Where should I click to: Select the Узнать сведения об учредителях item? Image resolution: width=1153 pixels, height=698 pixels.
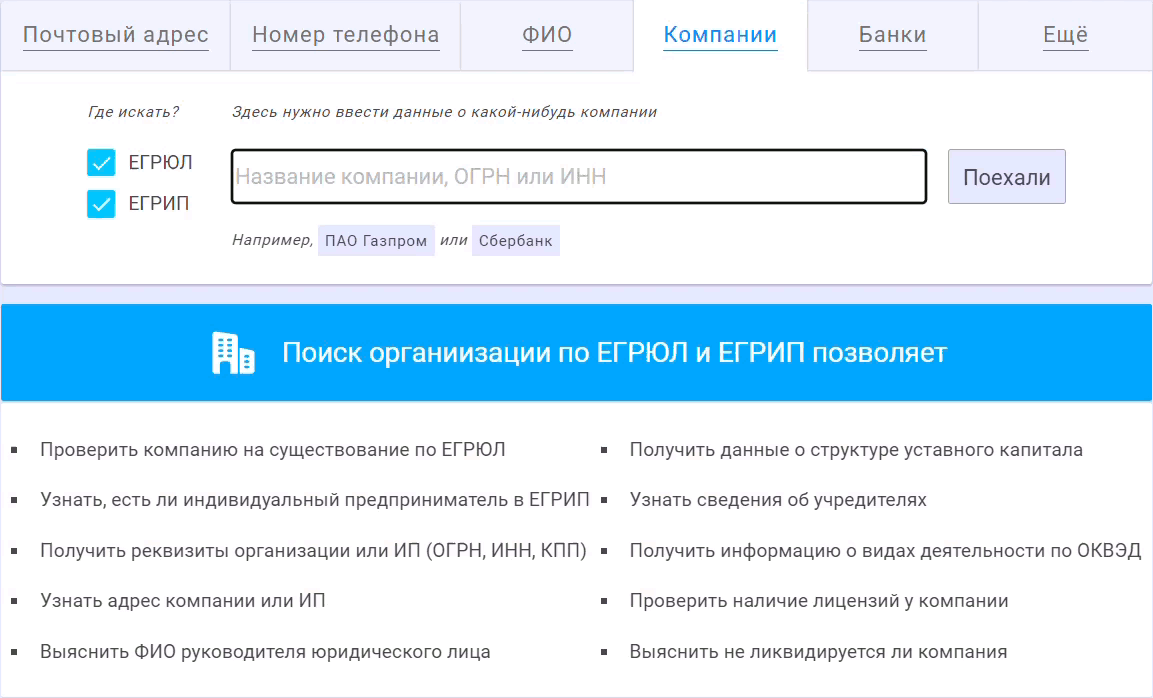point(778,500)
